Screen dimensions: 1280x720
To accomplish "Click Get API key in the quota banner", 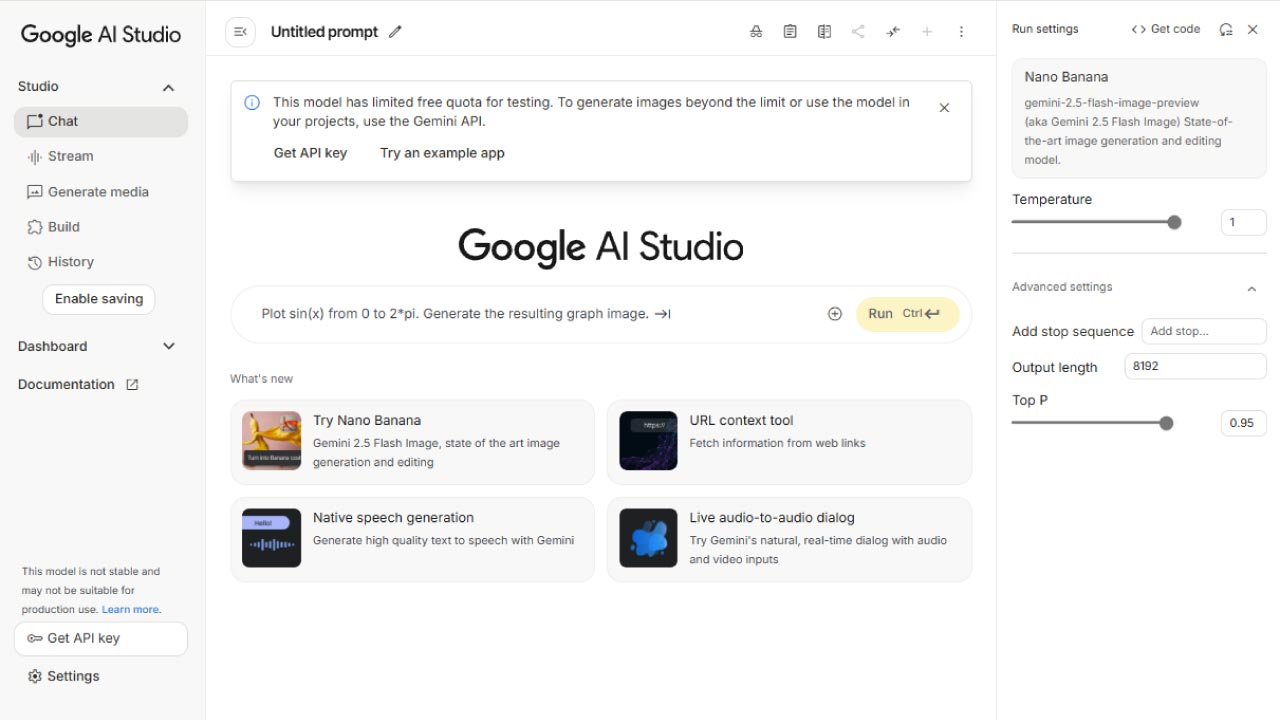I will pyautogui.click(x=310, y=153).
